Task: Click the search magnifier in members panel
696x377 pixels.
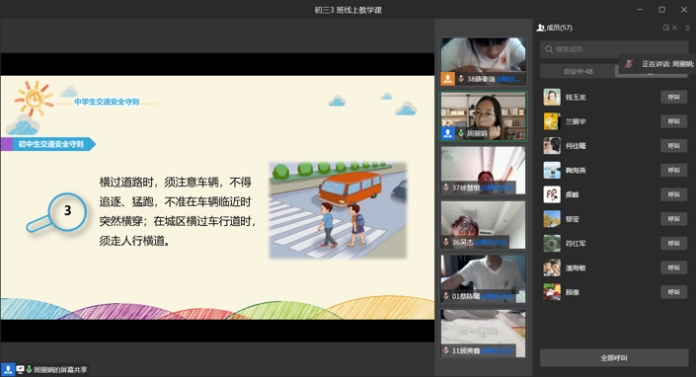Action: (x=549, y=49)
